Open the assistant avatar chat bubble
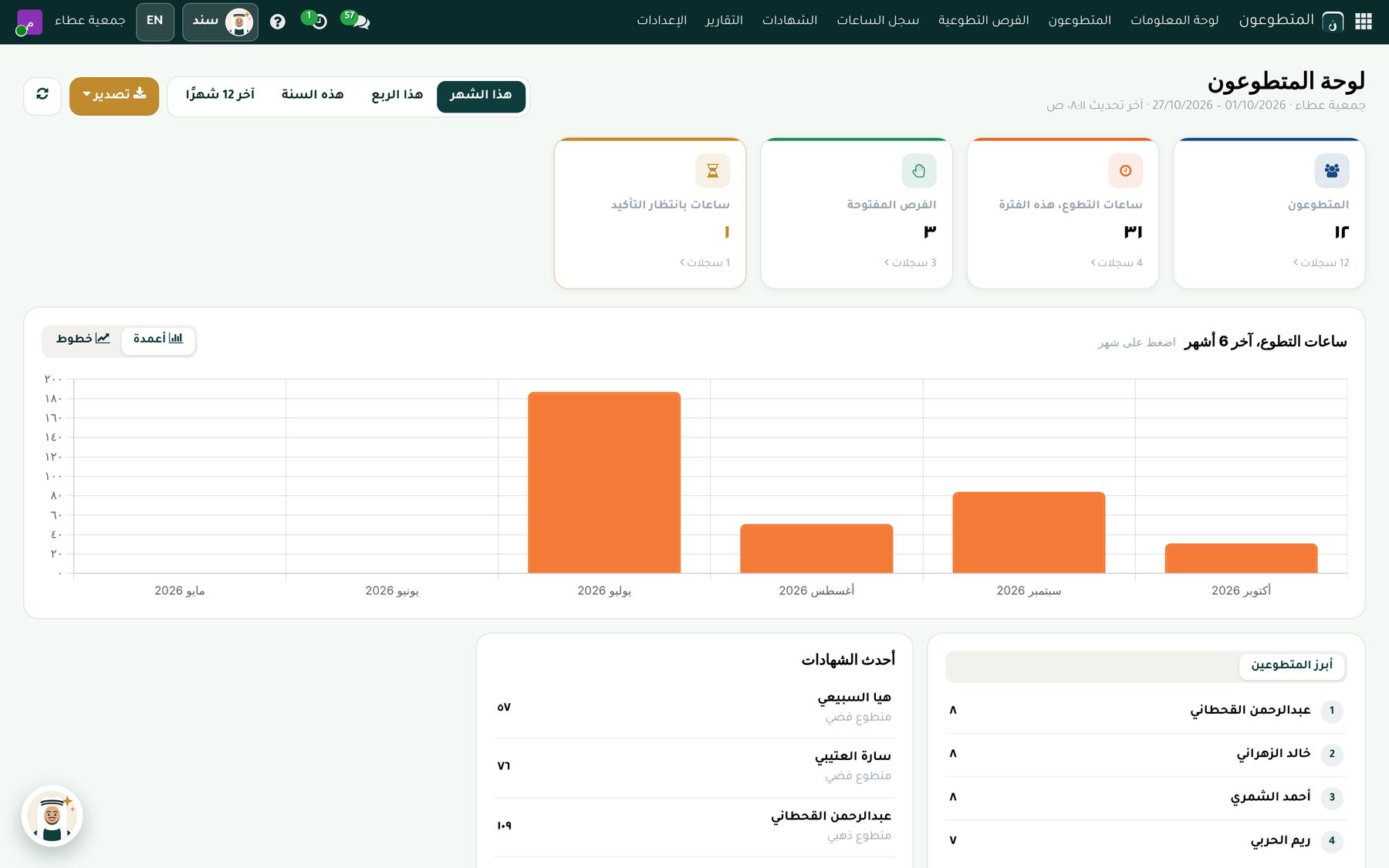Screen dimensions: 1389x868 click(x=52, y=816)
